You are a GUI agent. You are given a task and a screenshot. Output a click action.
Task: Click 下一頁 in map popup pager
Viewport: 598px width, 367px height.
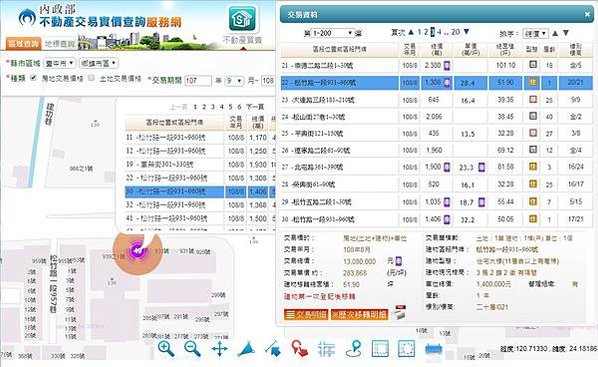click(x=255, y=107)
